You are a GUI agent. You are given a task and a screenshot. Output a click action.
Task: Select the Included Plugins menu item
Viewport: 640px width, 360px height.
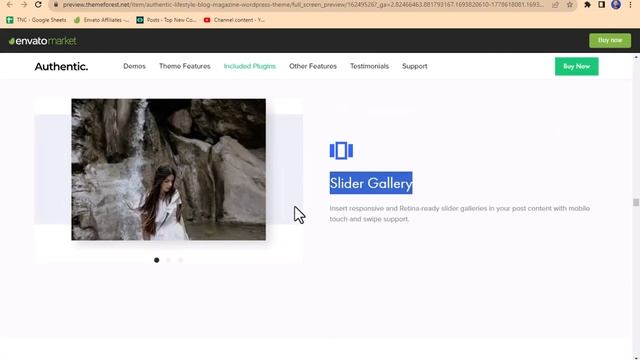[249, 66]
